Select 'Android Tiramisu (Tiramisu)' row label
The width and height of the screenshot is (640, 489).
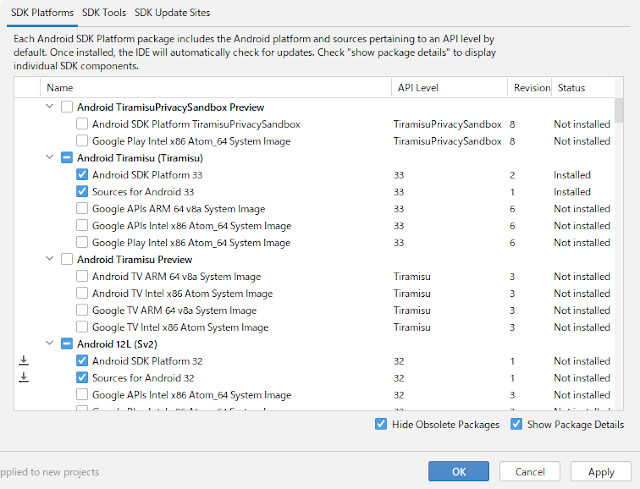tap(140, 158)
